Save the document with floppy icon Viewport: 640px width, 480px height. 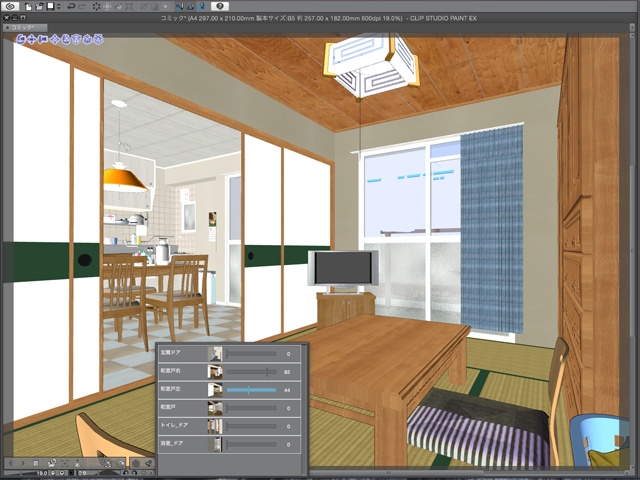pos(50,7)
